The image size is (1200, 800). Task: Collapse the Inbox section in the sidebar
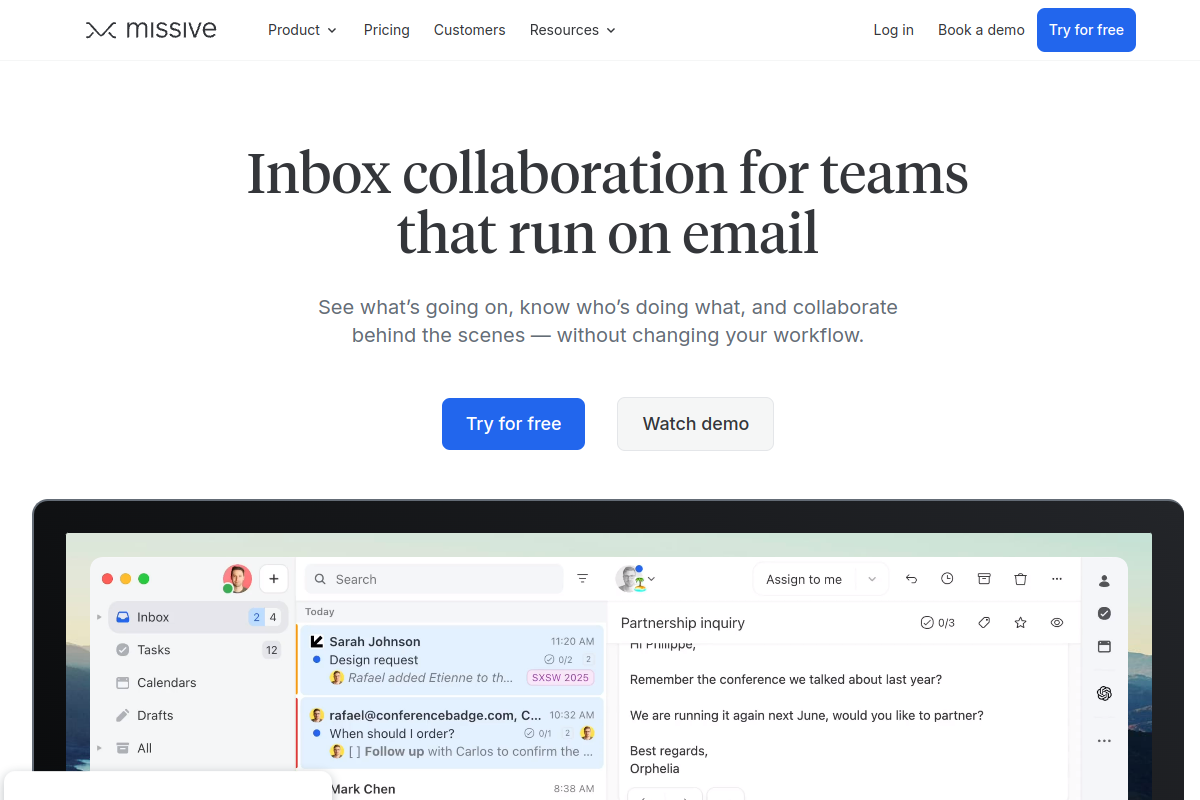(98, 617)
